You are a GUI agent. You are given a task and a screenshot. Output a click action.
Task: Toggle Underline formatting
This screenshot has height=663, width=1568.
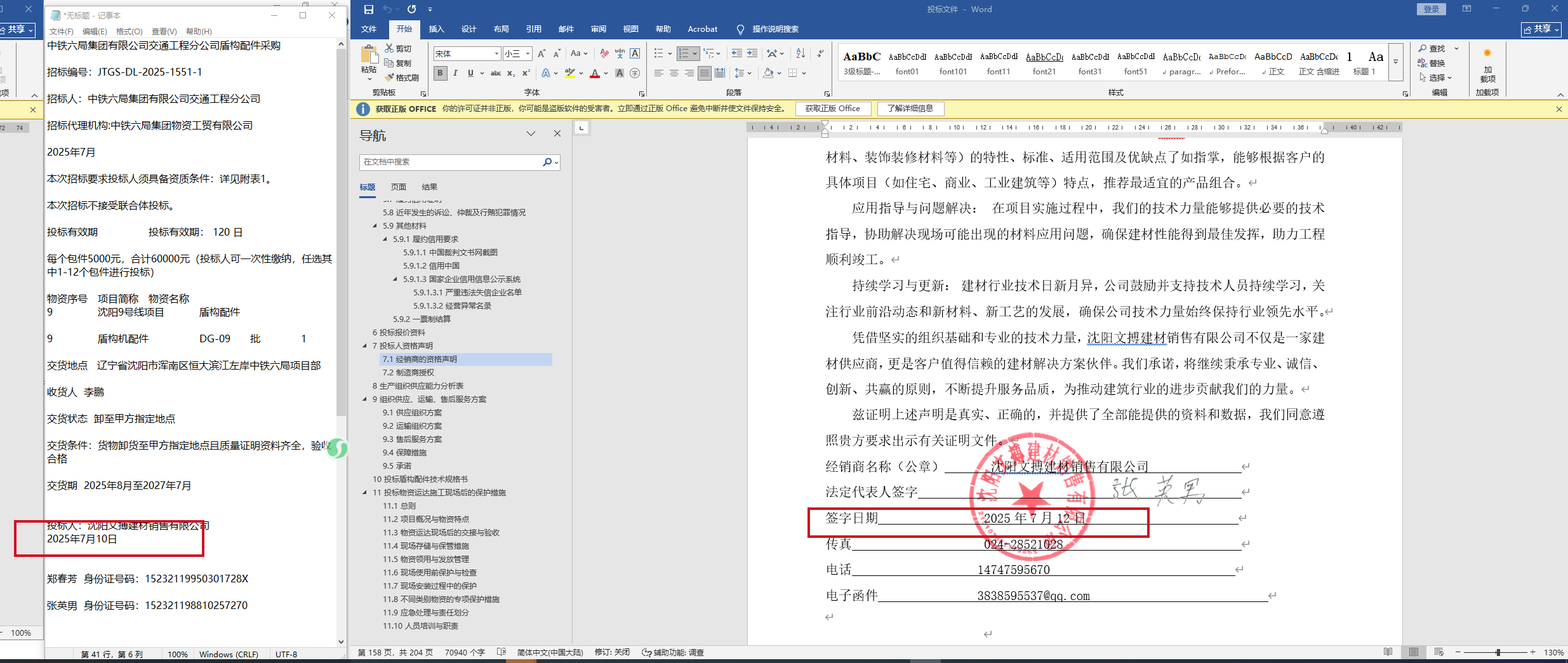(x=470, y=73)
